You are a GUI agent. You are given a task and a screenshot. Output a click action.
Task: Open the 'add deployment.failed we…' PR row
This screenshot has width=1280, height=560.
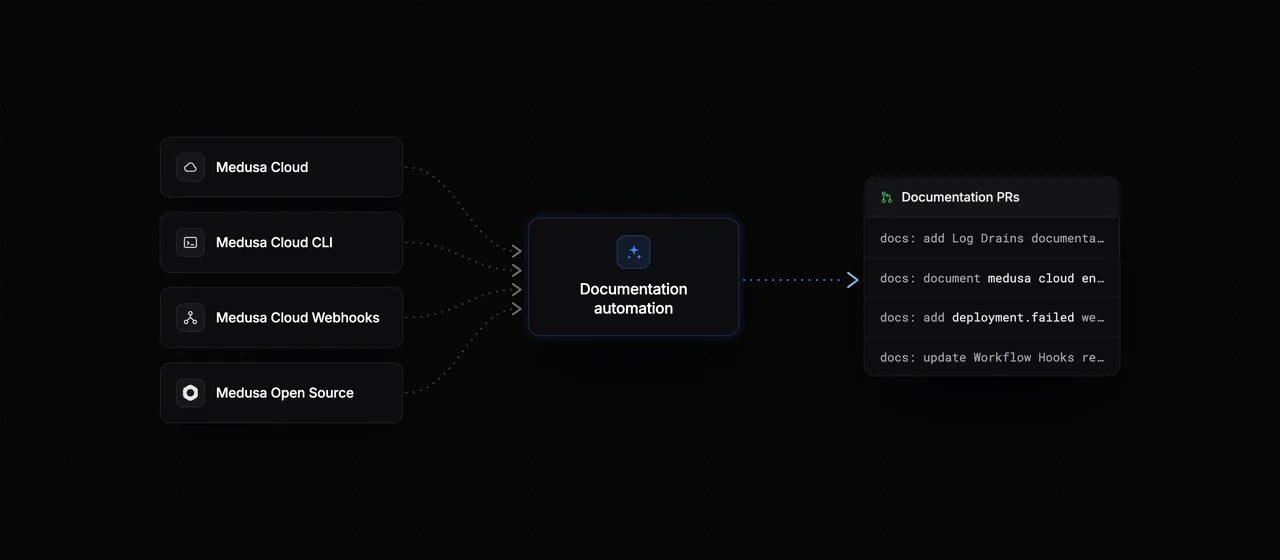992,317
